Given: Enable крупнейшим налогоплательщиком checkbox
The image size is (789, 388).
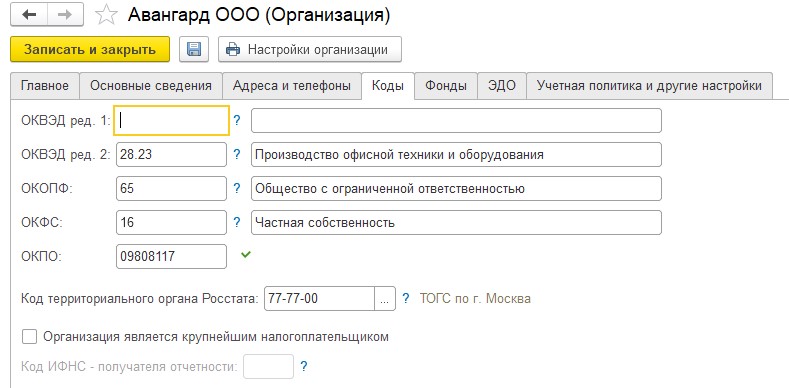Looking at the screenshot, I should 30,337.
